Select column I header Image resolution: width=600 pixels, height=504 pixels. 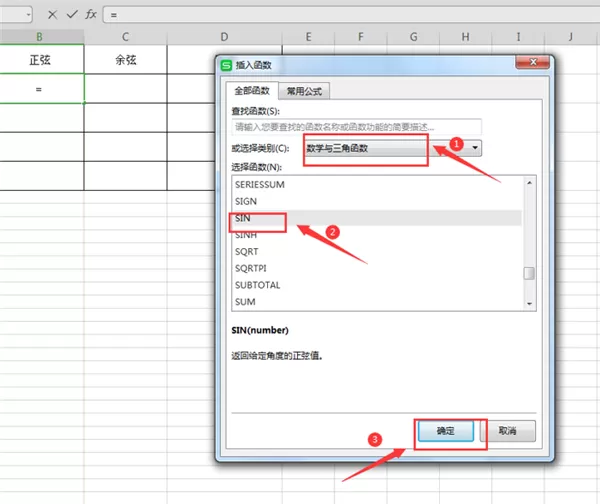click(518, 37)
